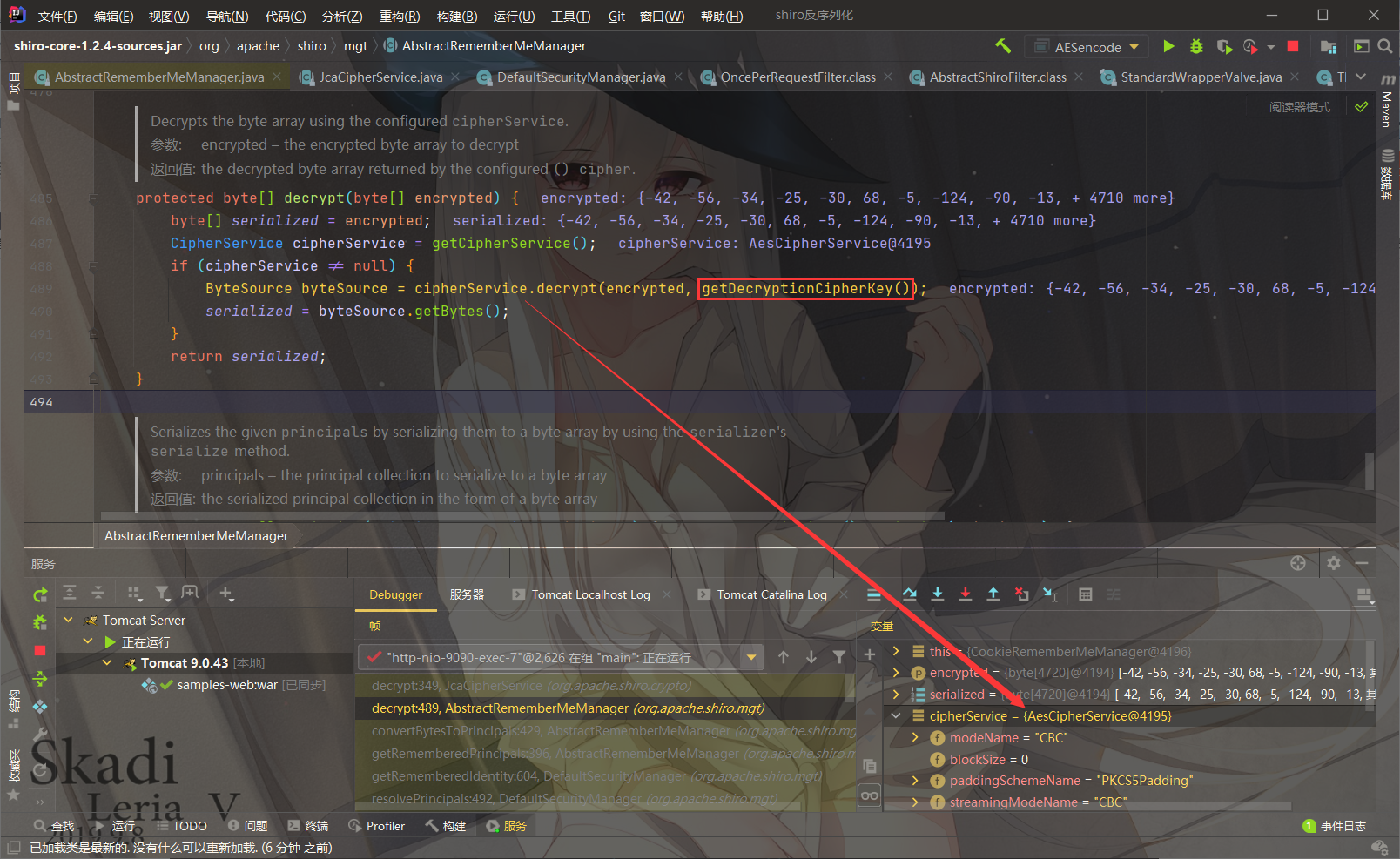1400x859 pixels.
Task: Expand all services icon
Action: point(70,593)
